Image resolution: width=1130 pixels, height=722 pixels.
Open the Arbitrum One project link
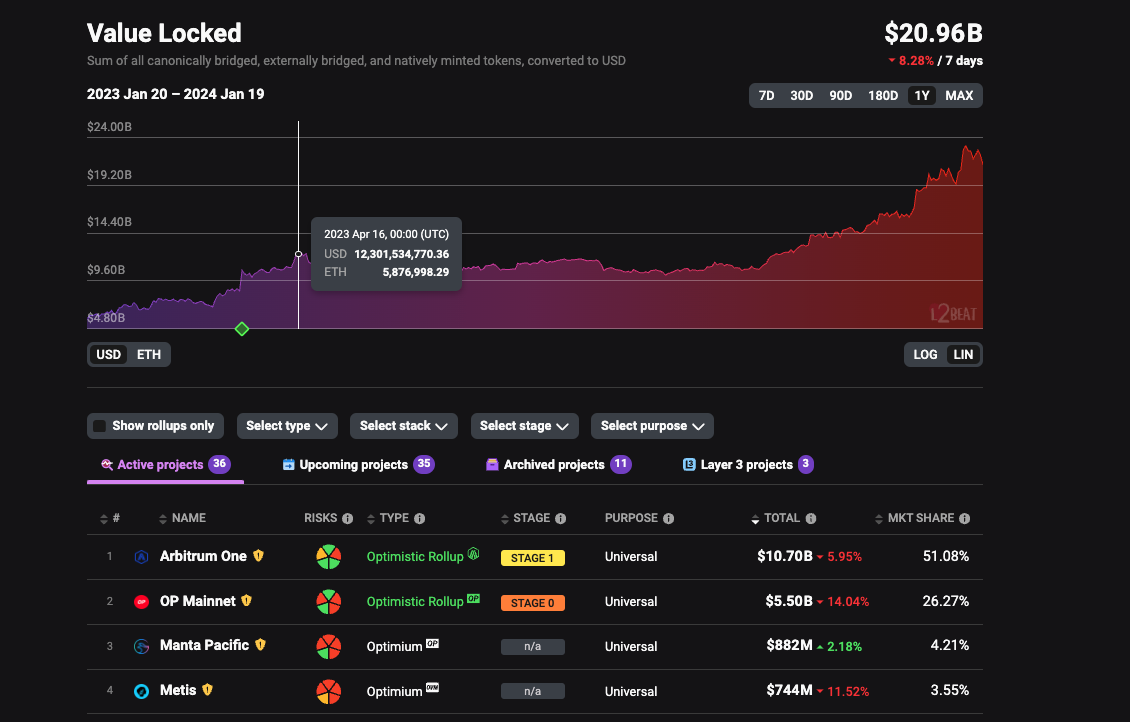tap(203, 556)
